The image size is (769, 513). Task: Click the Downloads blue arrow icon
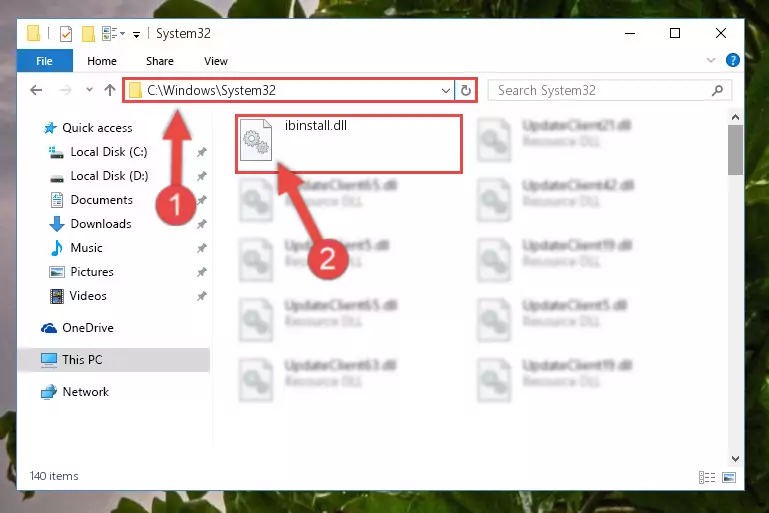coord(56,224)
